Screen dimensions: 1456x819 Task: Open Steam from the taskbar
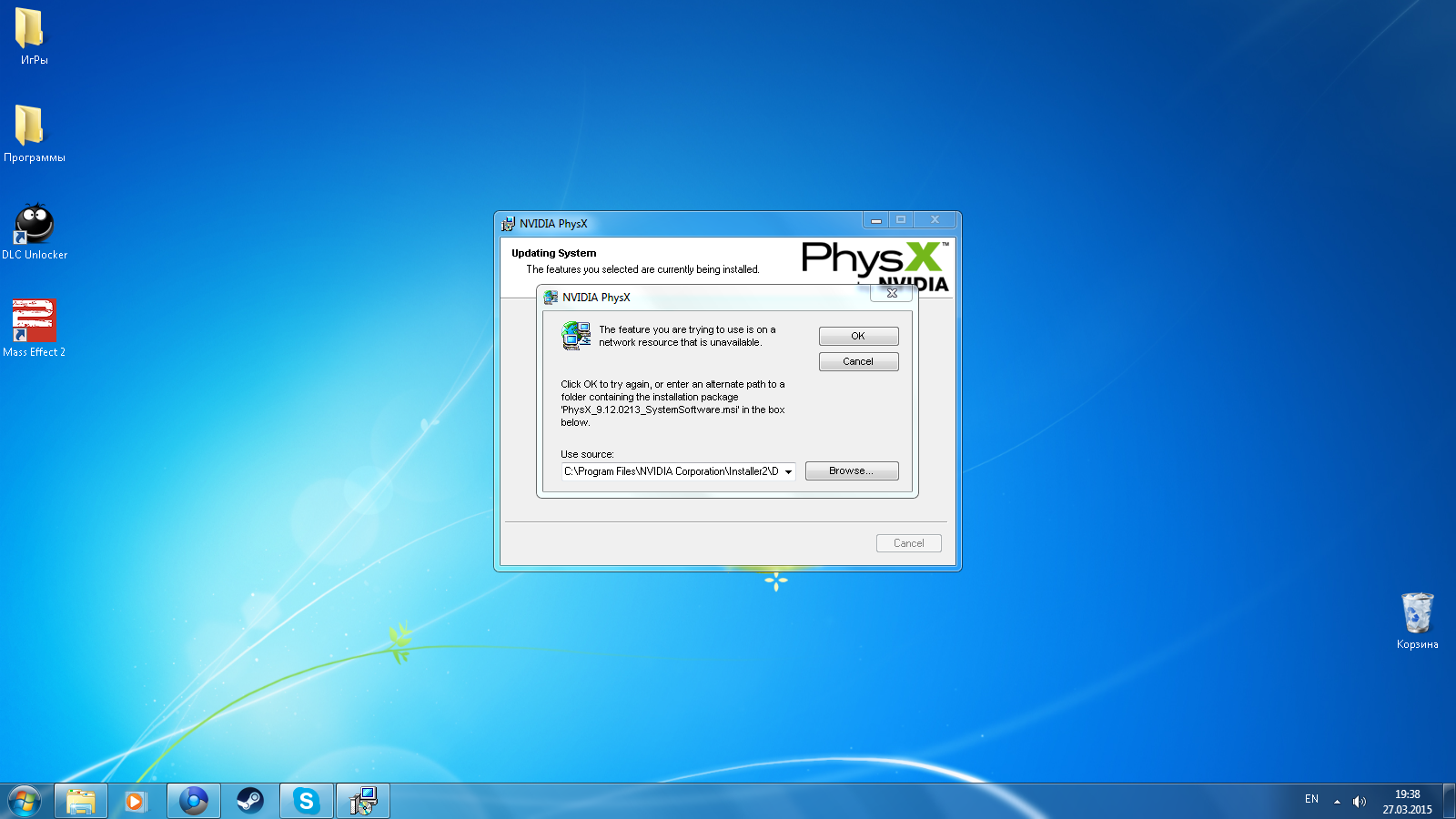(249, 801)
